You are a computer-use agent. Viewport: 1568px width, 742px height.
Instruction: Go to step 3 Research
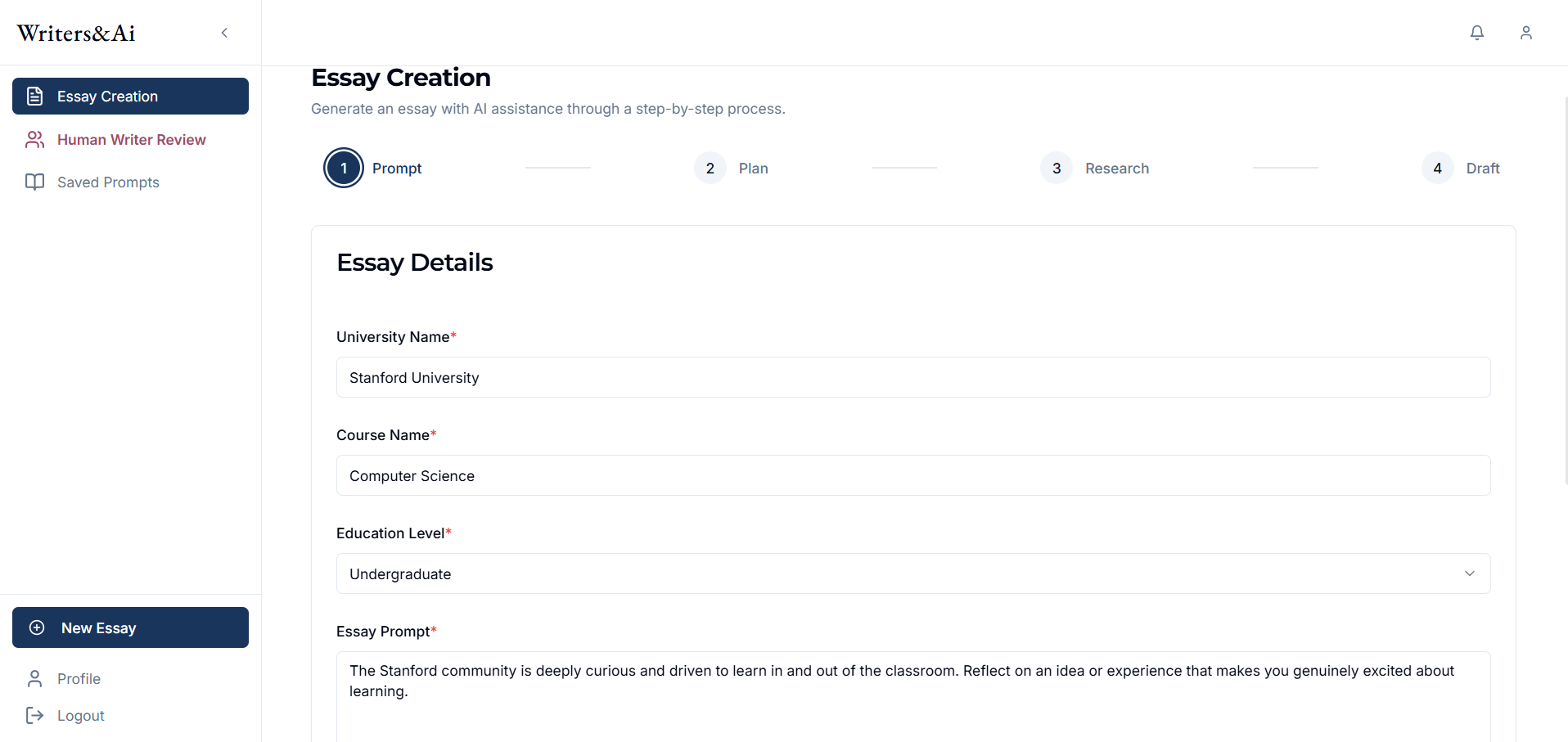pos(1057,169)
